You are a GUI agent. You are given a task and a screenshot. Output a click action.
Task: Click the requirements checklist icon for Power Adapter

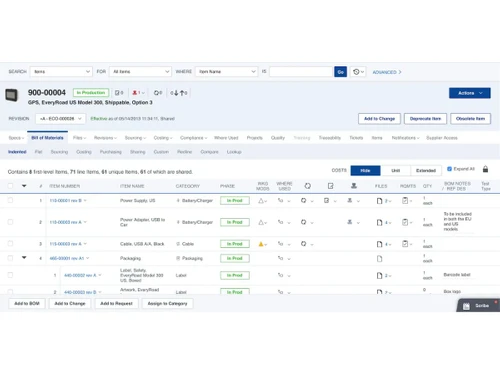[405, 222]
